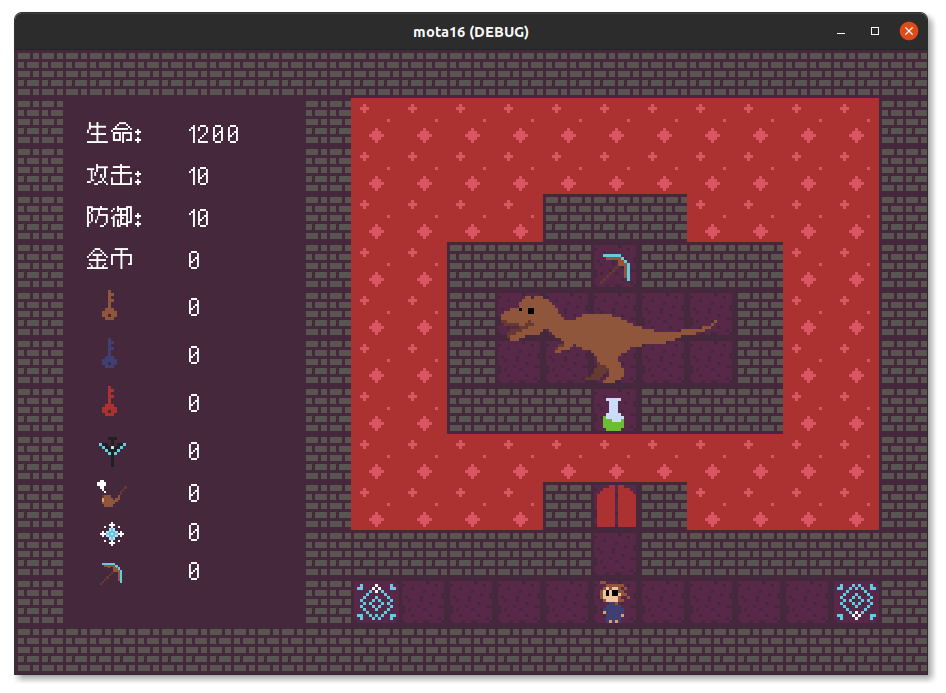The height and width of the screenshot is (693, 946).
Task: Click the smoking pipe item icon
Action: tap(111, 494)
